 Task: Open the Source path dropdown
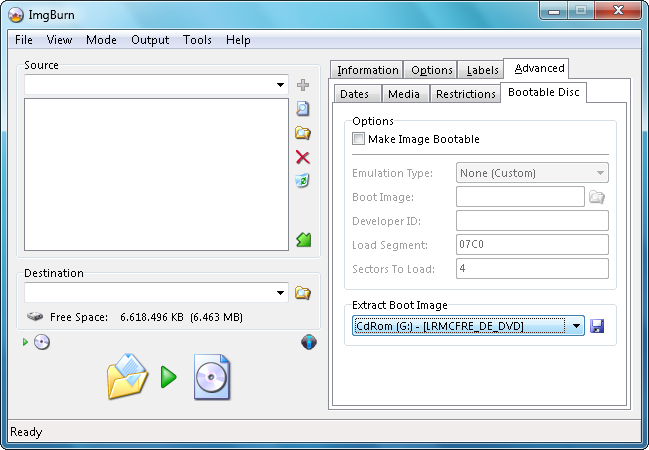tap(281, 85)
